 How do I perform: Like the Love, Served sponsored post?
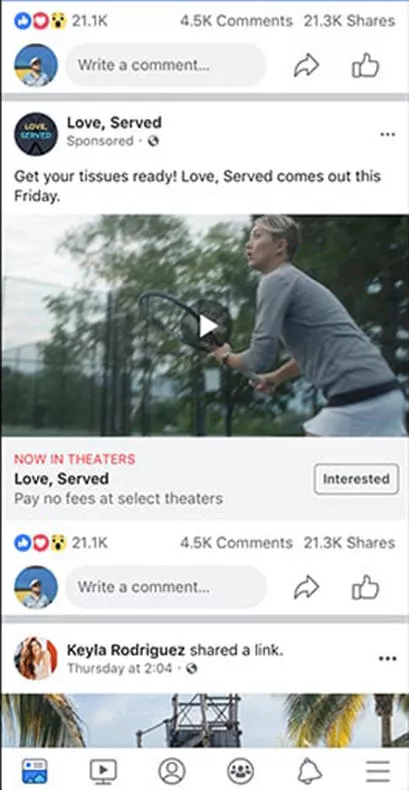point(365,587)
